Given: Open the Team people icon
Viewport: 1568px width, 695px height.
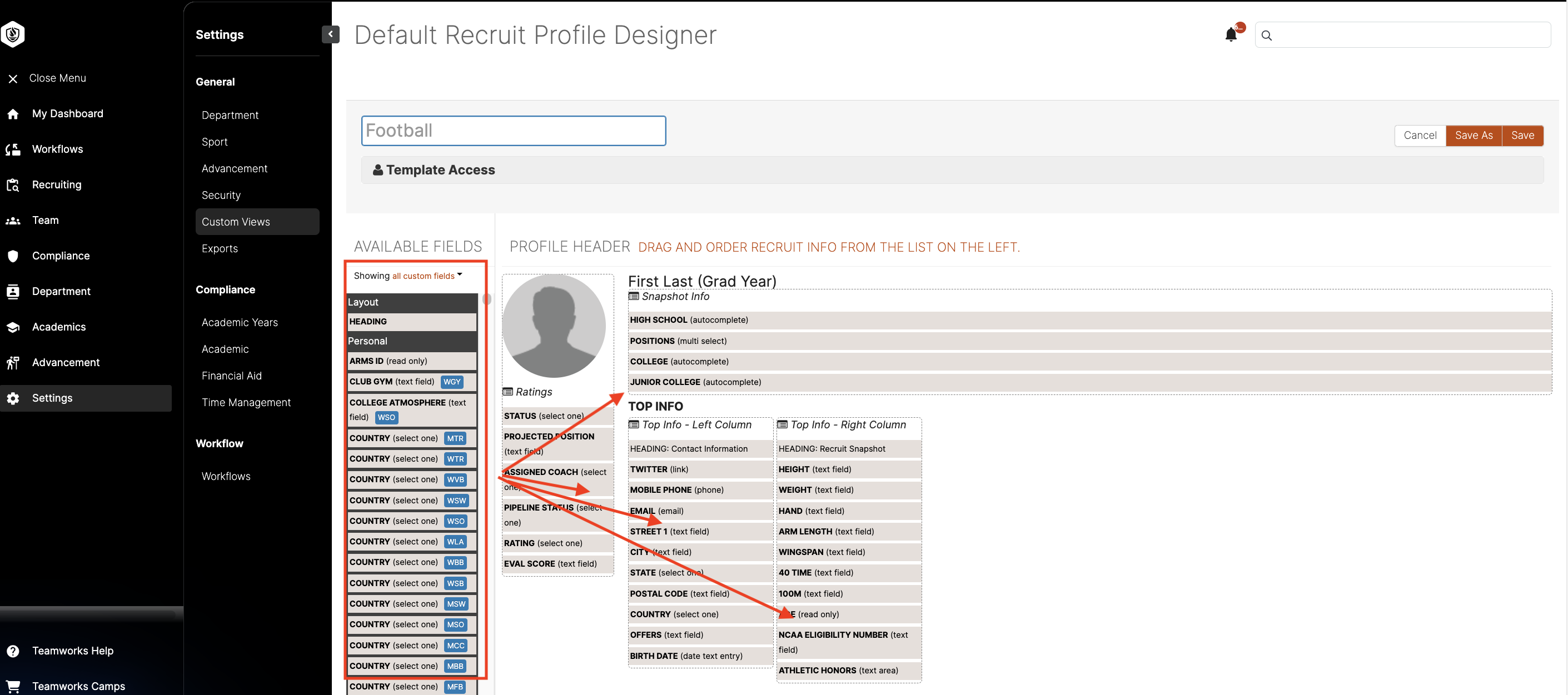Looking at the screenshot, I should (x=13, y=221).
